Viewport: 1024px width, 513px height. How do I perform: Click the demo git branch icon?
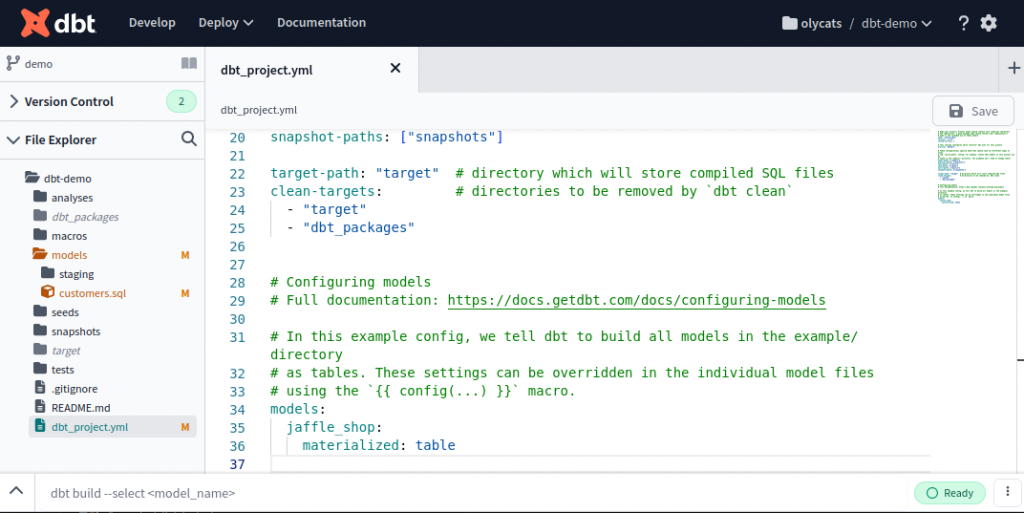point(13,63)
